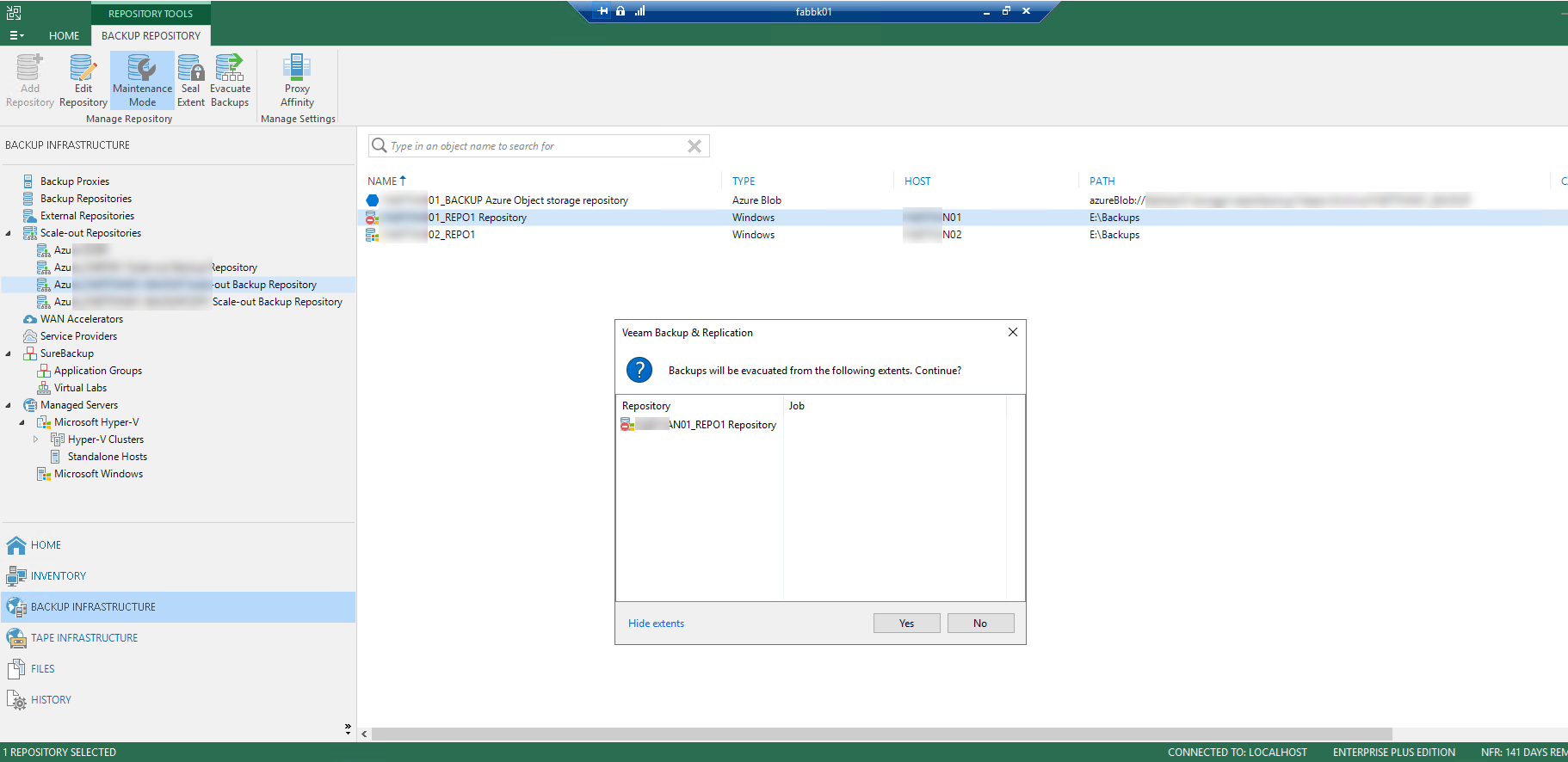The height and width of the screenshot is (762, 1568).
Task: Click the Azure Blob cell in TYPE column
Action: (756, 200)
